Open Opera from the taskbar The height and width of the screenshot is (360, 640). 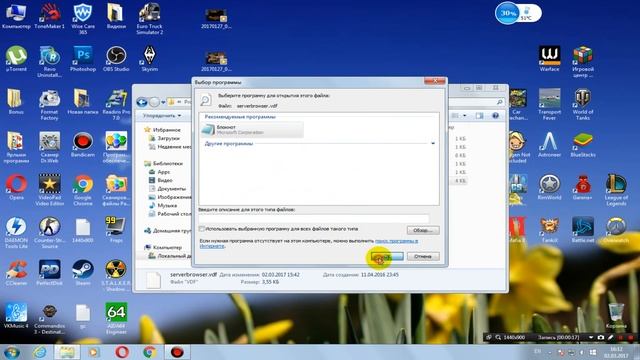tap(122, 352)
